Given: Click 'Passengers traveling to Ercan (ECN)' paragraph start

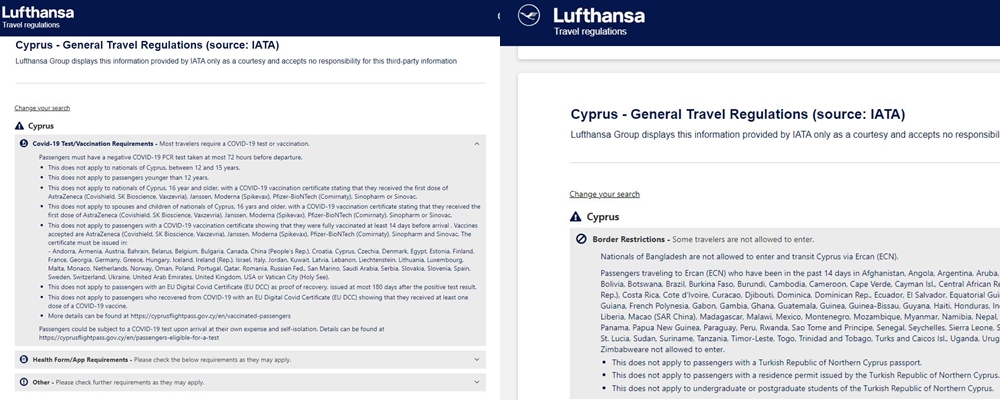Looking at the screenshot, I should [x=800, y=311].
